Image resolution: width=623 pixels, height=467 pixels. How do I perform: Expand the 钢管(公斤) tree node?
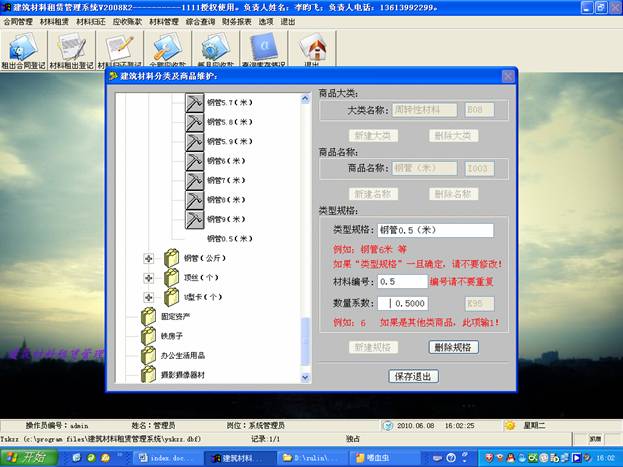click(148, 259)
